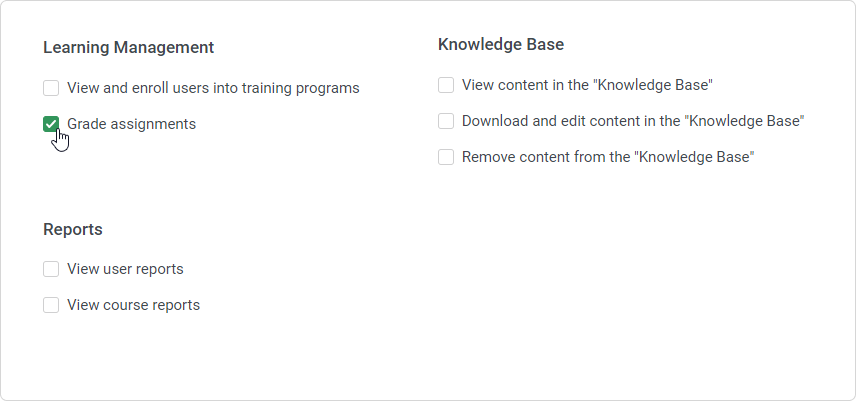This screenshot has width=856, height=401.
Task: Click the 'Grade assignments' label text
Action: (131, 124)
